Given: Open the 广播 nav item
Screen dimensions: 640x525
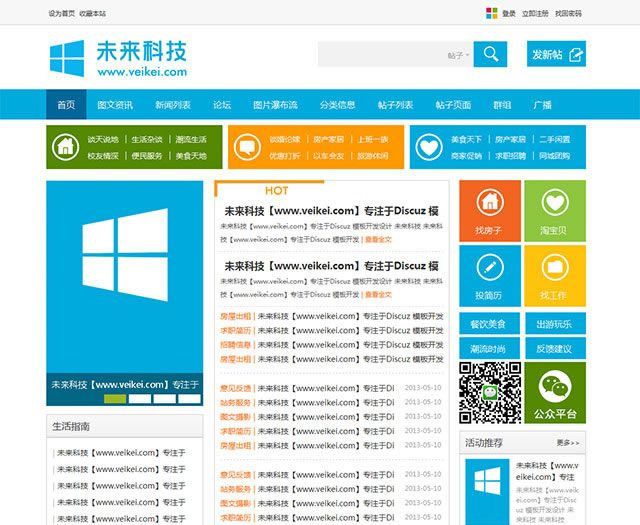Looking at the screenshot, I should pyautogui.click(x=542, y=105).
